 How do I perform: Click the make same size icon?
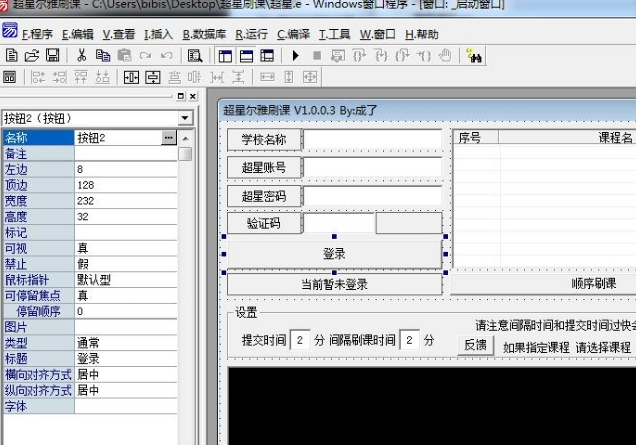coord(310,77)
